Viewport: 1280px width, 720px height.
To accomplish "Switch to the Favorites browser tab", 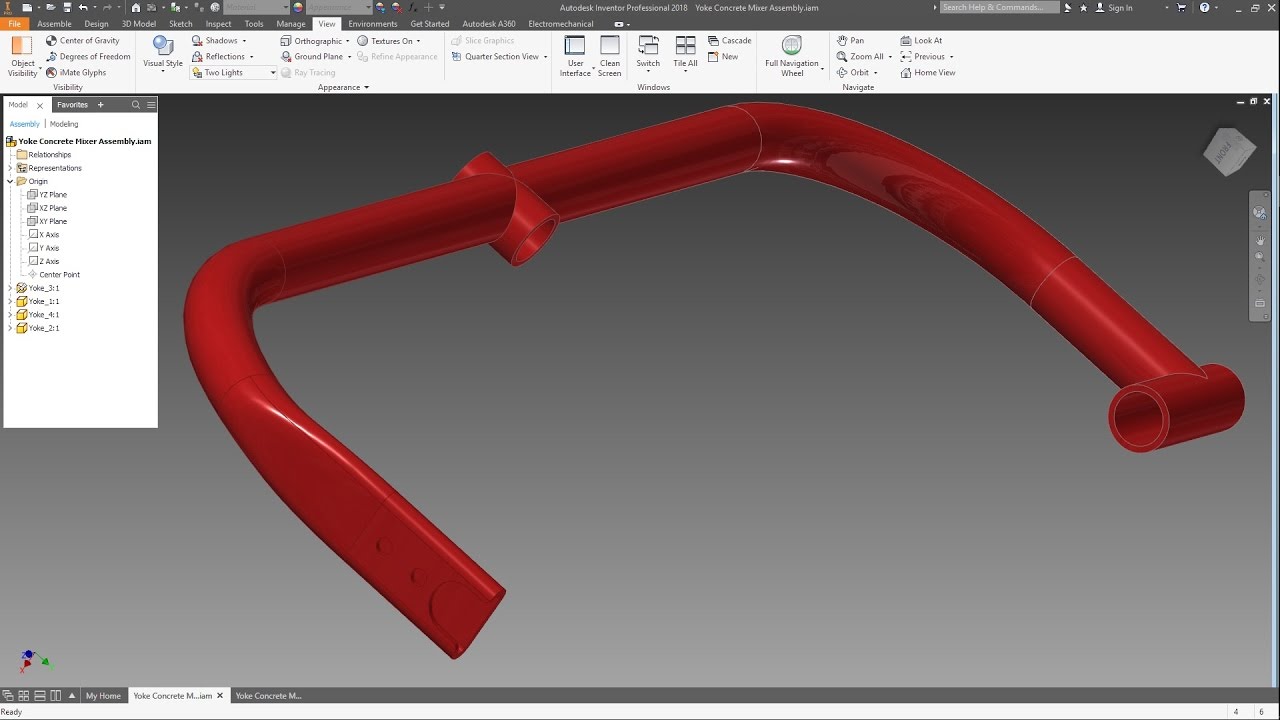I will (x=72, y=105).
